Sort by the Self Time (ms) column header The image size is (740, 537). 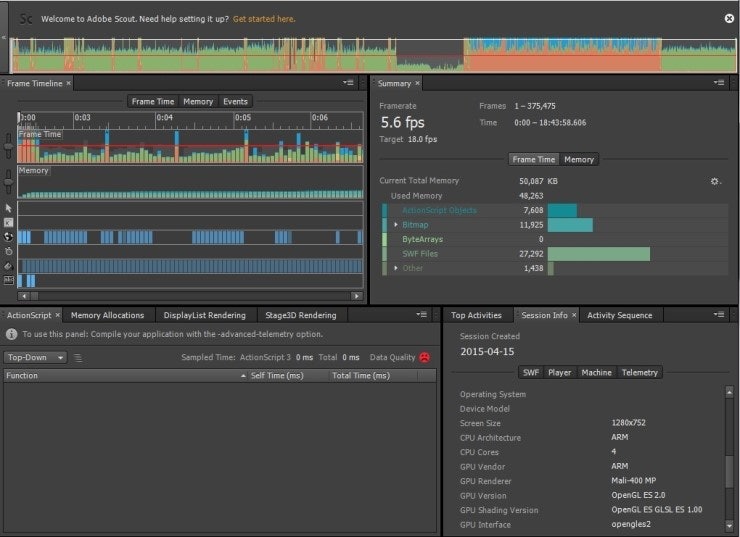coord(279,376)
